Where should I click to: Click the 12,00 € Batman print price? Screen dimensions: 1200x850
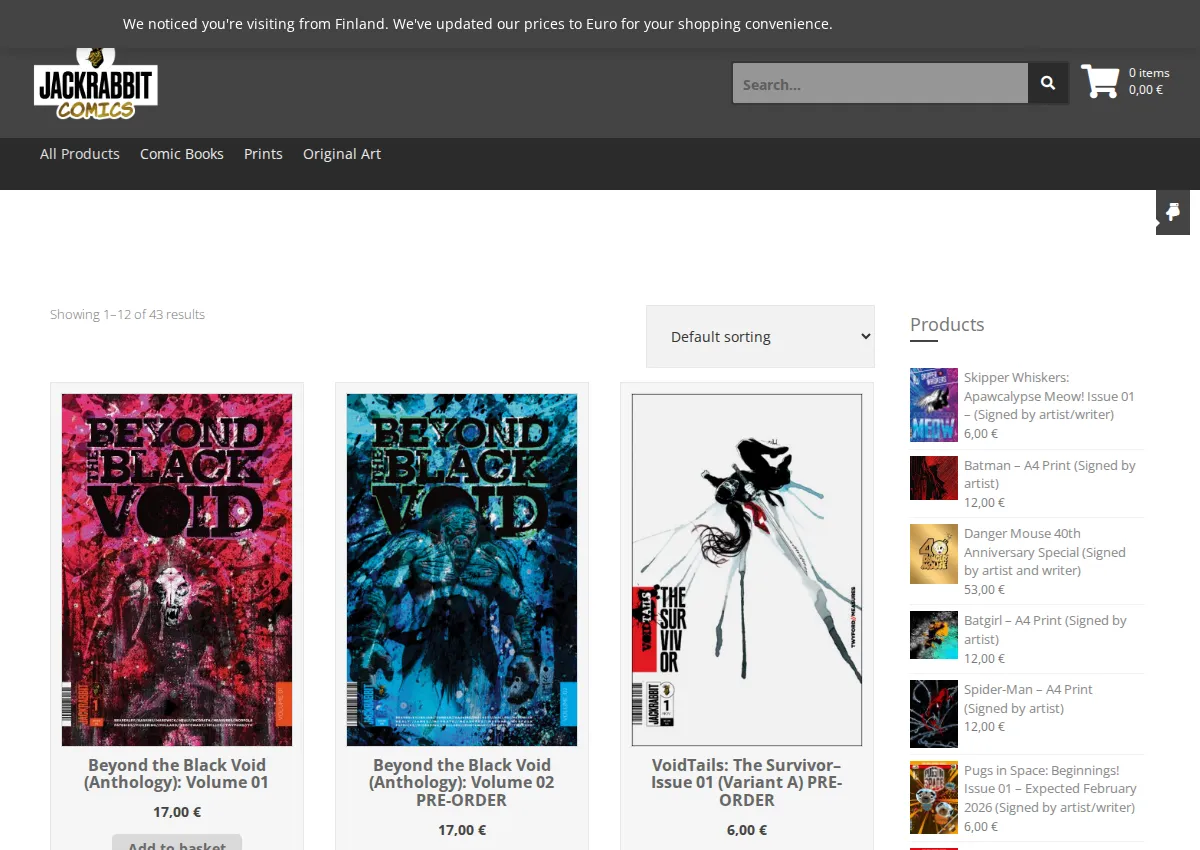tap(984, 502)
